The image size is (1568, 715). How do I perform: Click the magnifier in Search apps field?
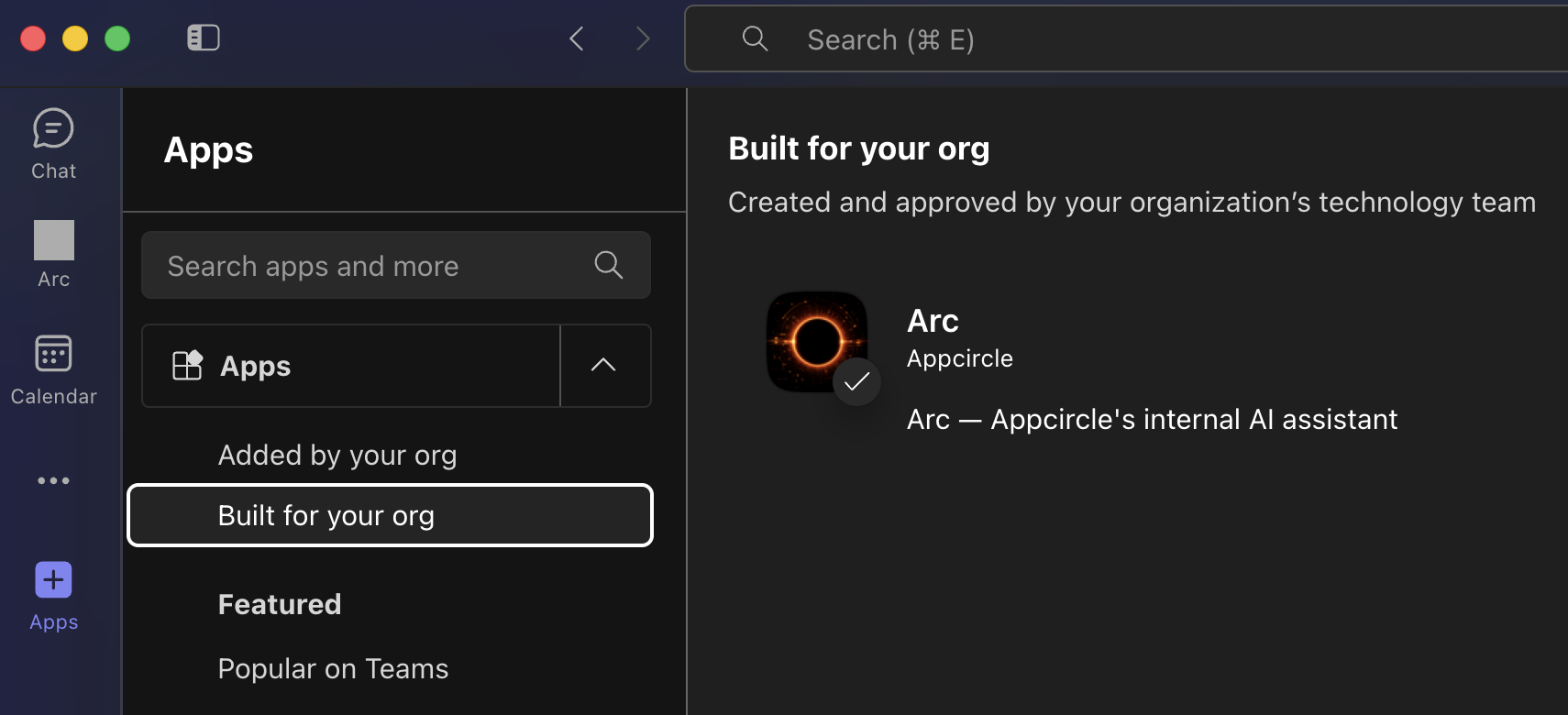tap(609, 265)
